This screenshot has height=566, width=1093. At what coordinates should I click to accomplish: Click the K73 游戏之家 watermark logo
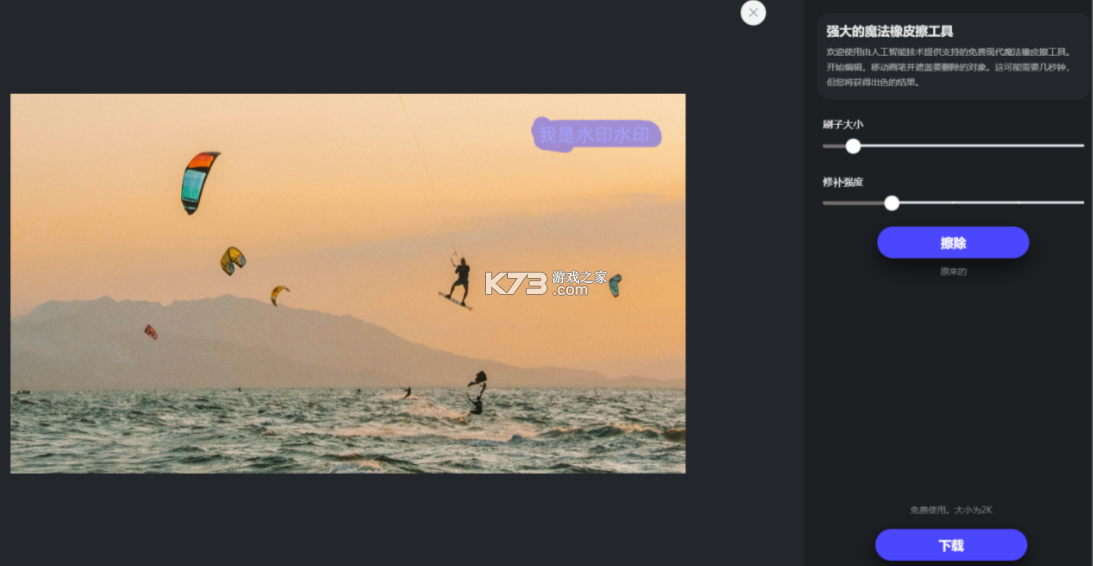pyautogui.click(x=546, y=282)
